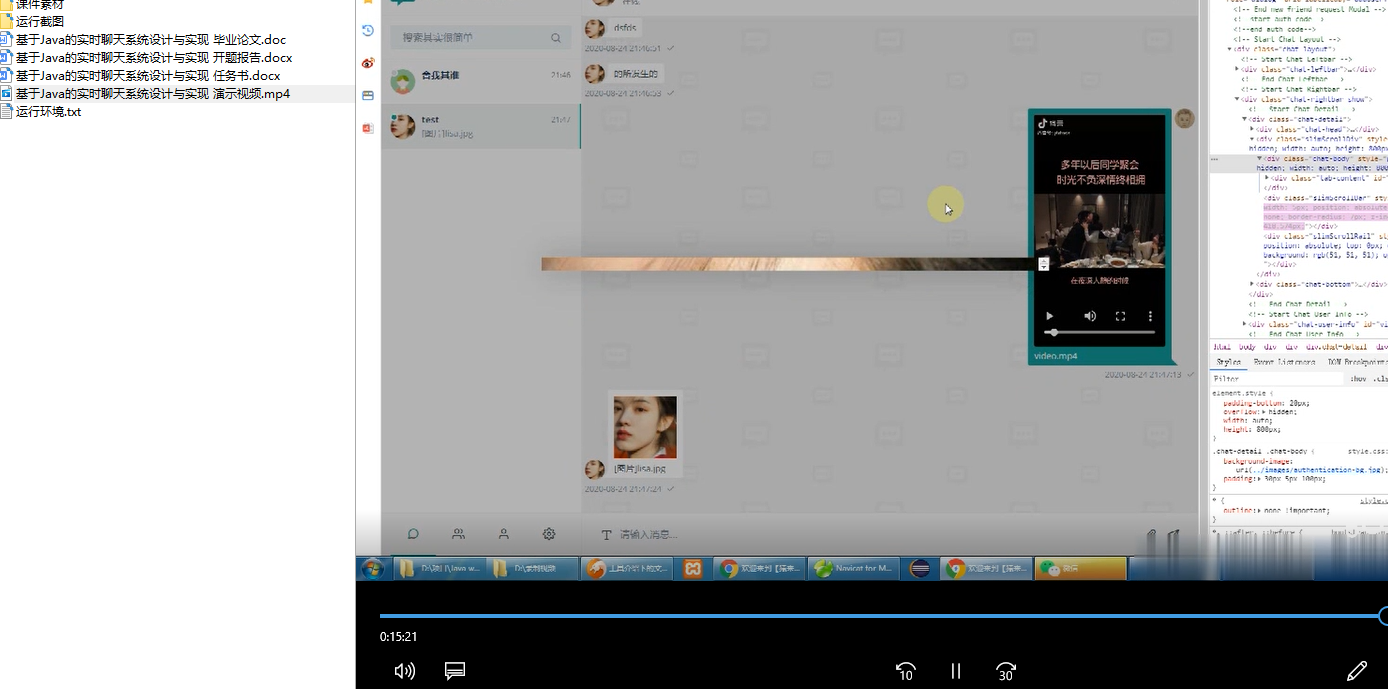The width and height of the screenshot is (1388, 689).
Task: Open the group contacts icon at bottom
Action: coord(458,534)
